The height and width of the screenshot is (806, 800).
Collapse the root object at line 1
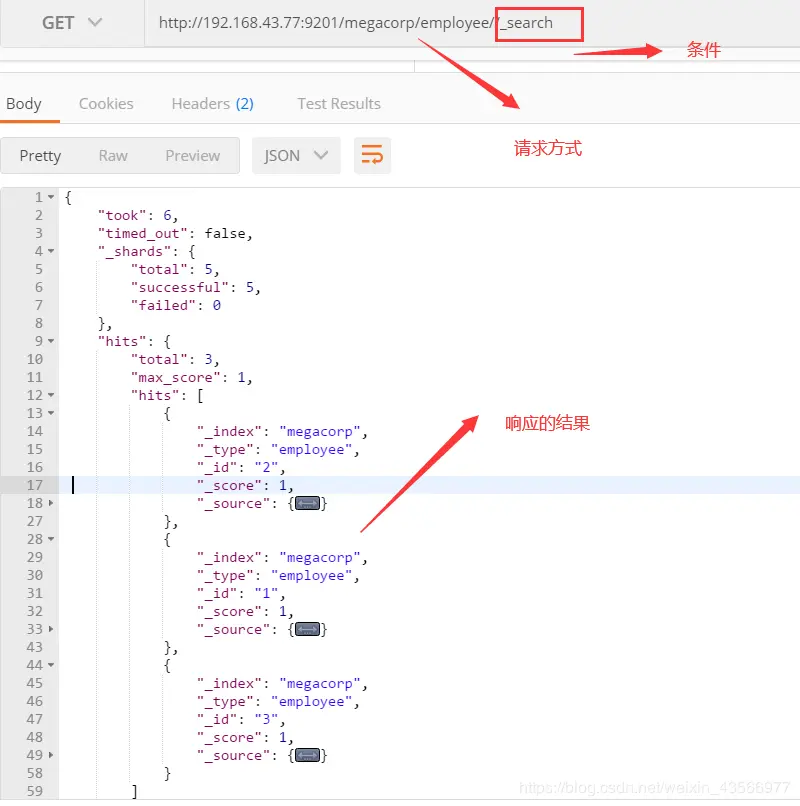pyautogui.click(x=51, y=197)
